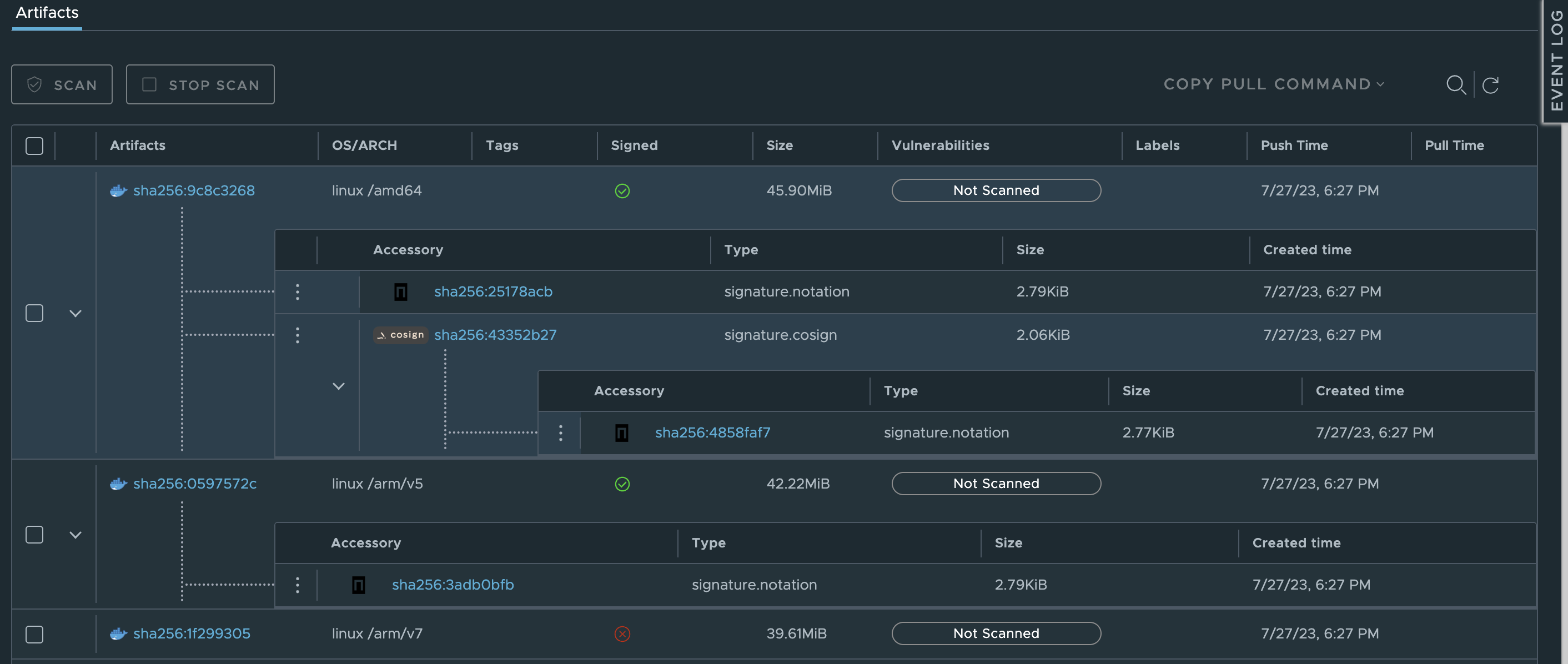Check the select-all checkbox in header row
The width and height of the screenshot is (1568, 664).
point(34,145)
